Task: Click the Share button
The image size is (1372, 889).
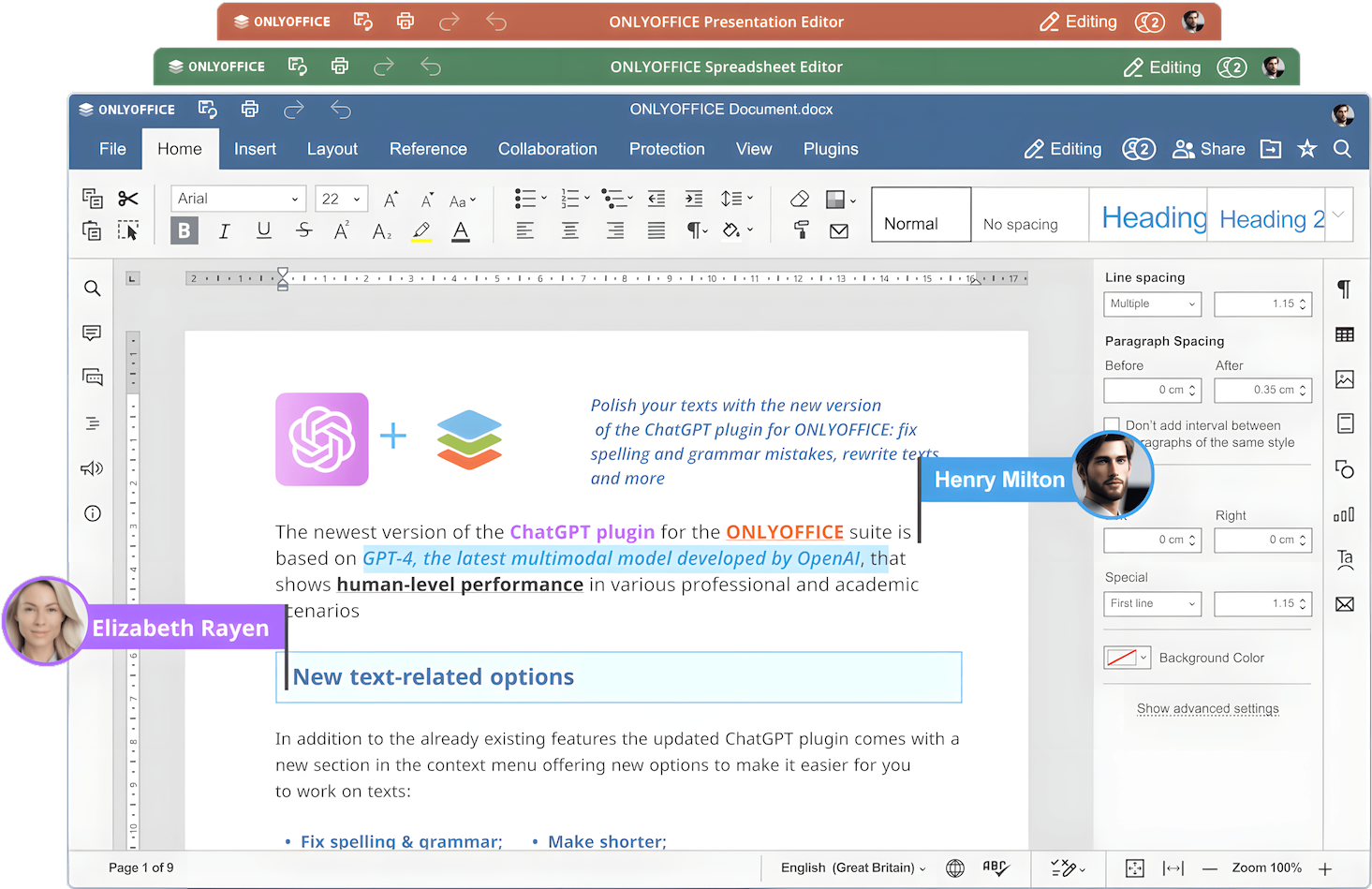Action: pyautogui.click(x=1209, y=149)
